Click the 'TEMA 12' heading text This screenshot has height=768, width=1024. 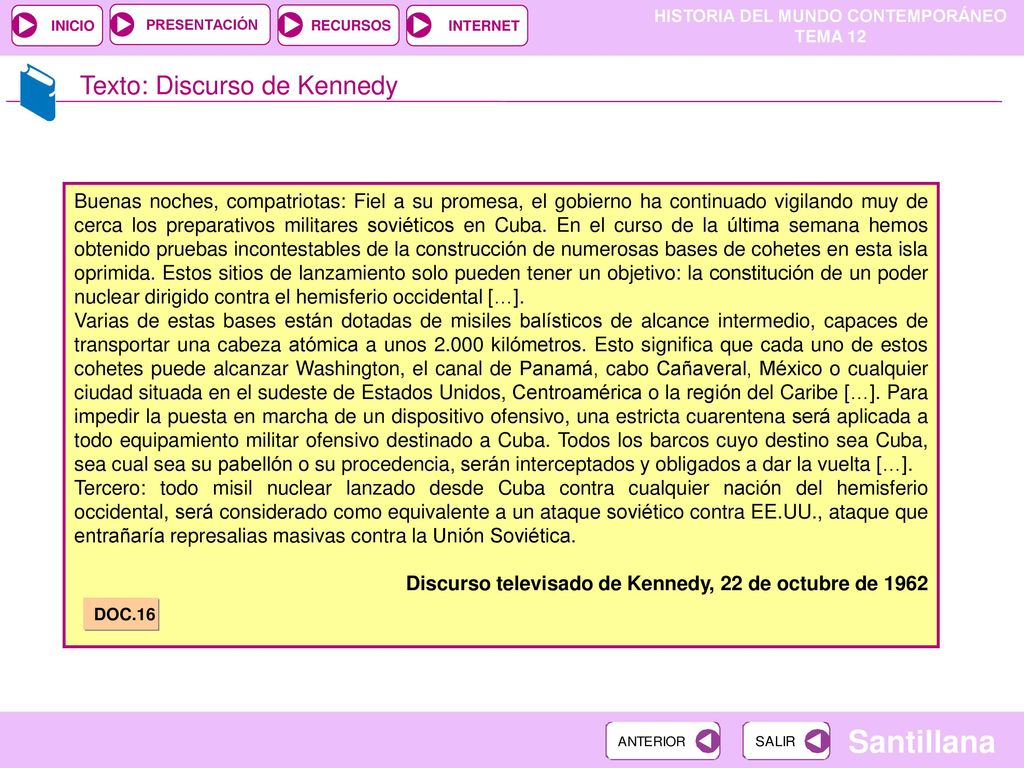coord(830,37)
